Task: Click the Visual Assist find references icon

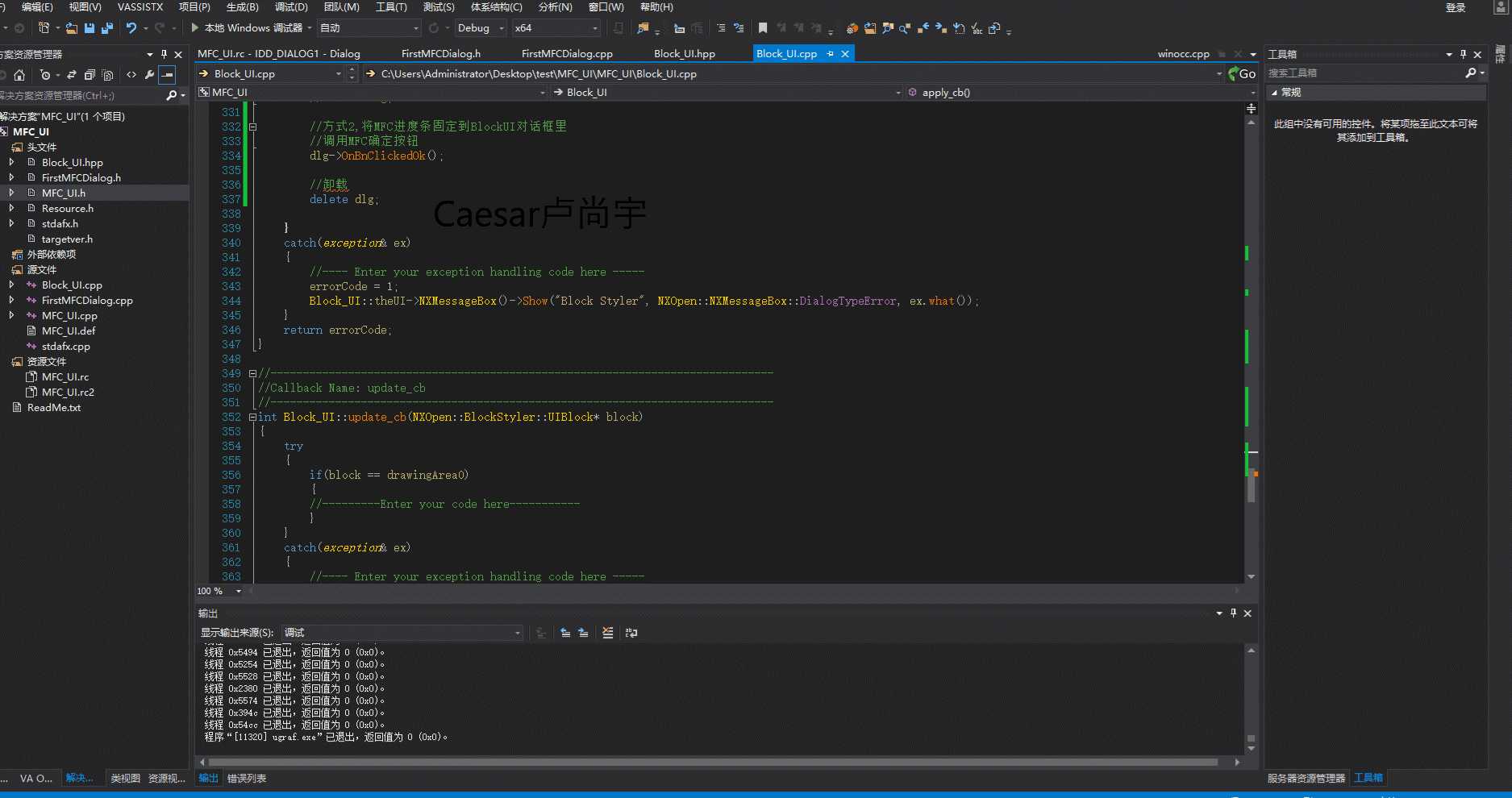Action: pos(906,28)
